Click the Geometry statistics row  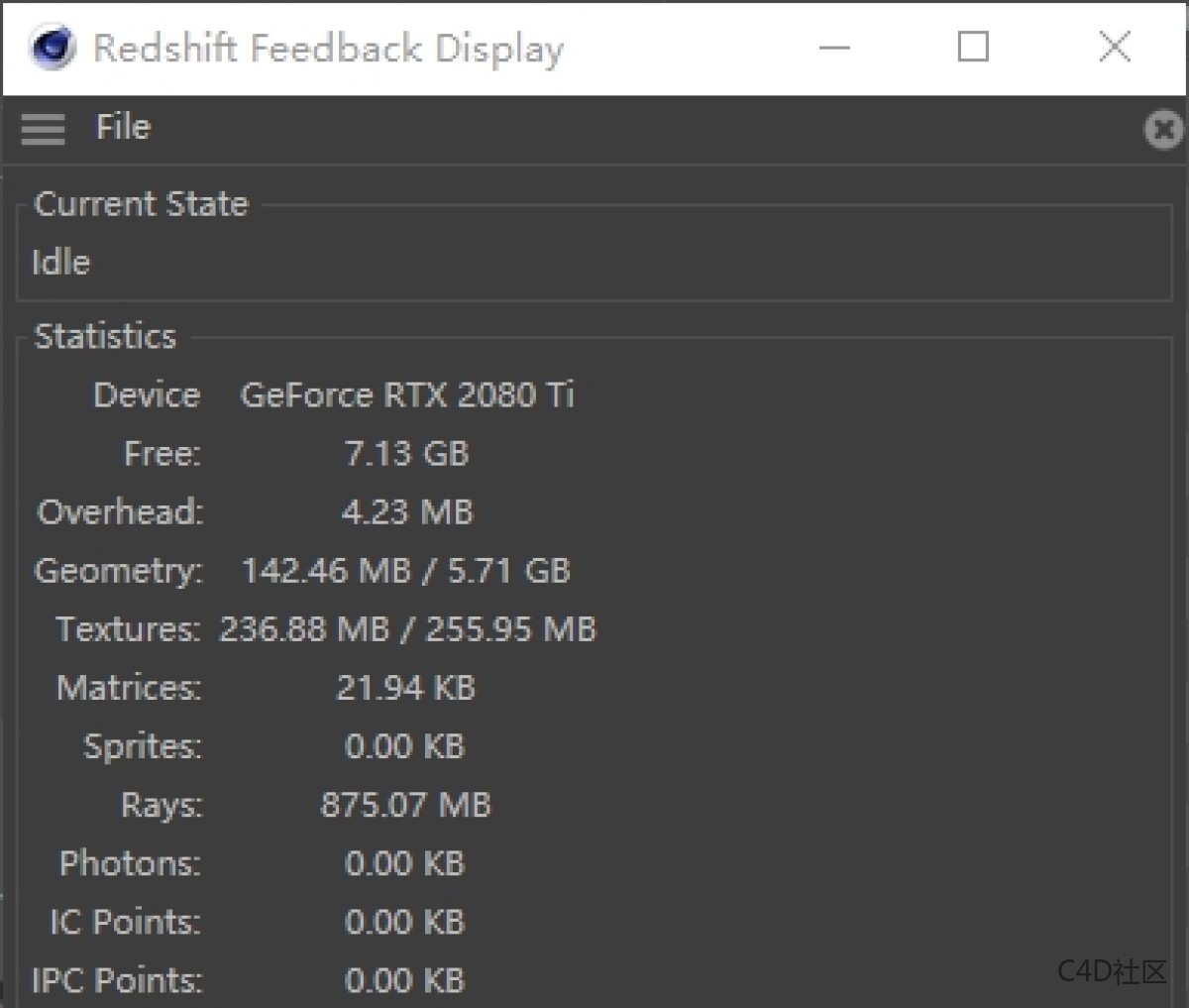pyautogui.click(x=405, y=571)
